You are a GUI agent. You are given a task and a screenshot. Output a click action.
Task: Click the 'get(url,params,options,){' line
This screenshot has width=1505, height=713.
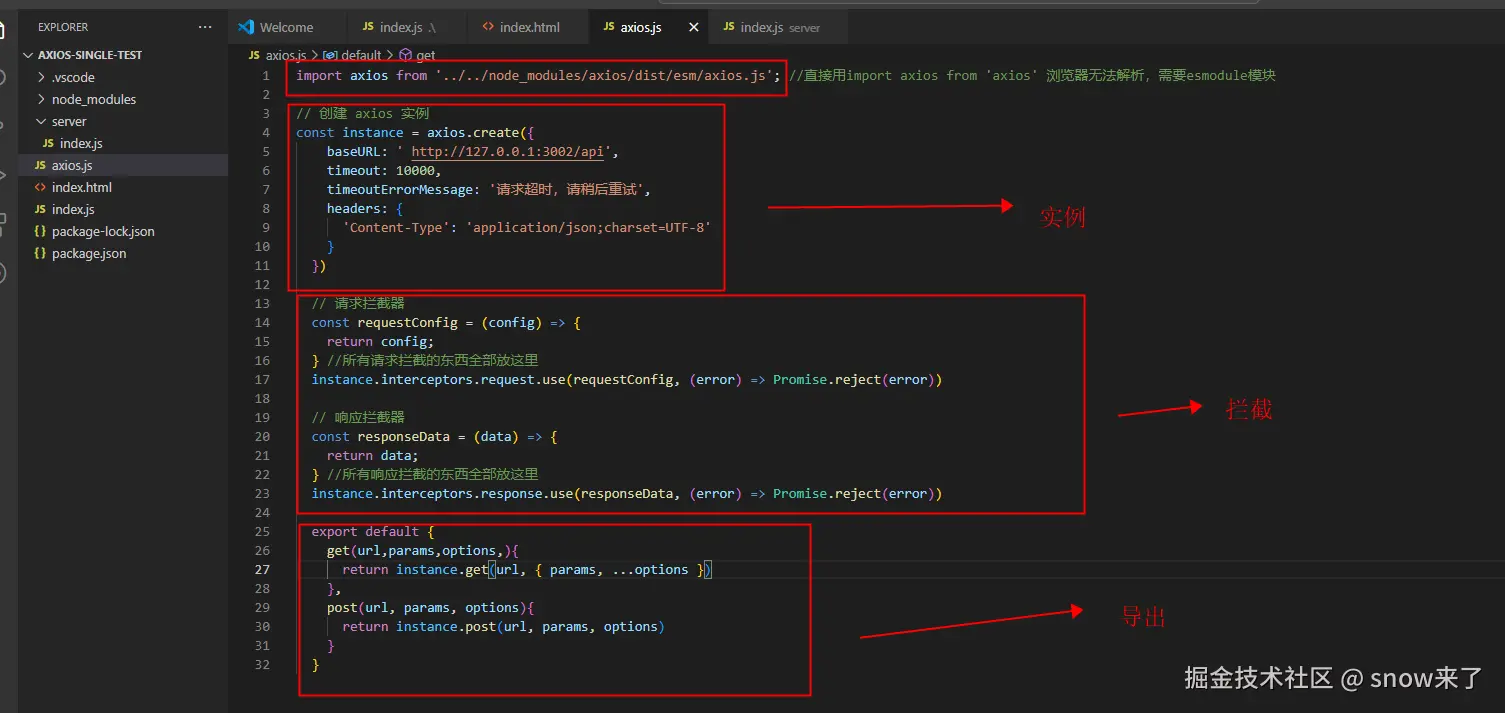point(423,551)
